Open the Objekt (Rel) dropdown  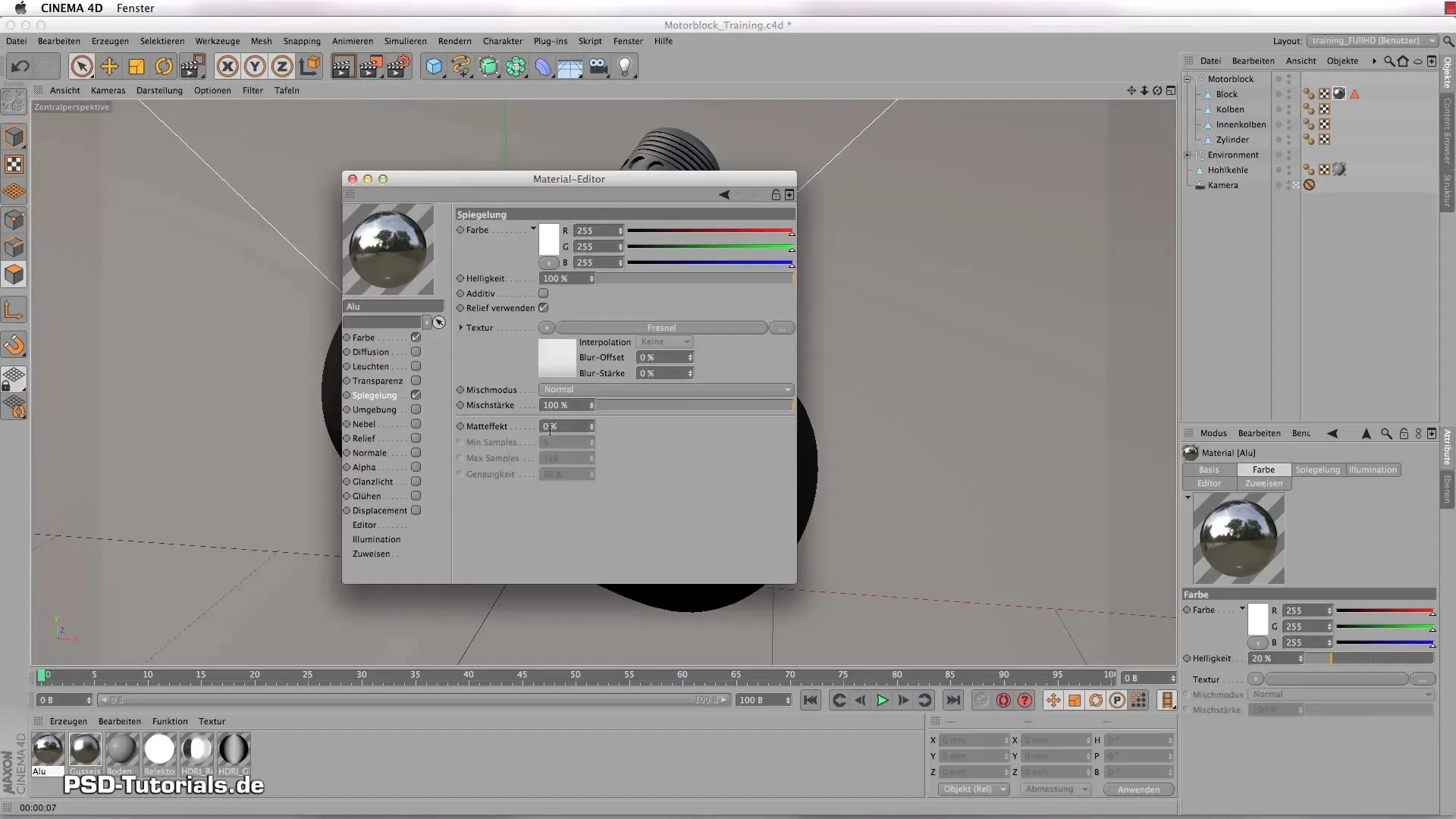coord(974,789)
